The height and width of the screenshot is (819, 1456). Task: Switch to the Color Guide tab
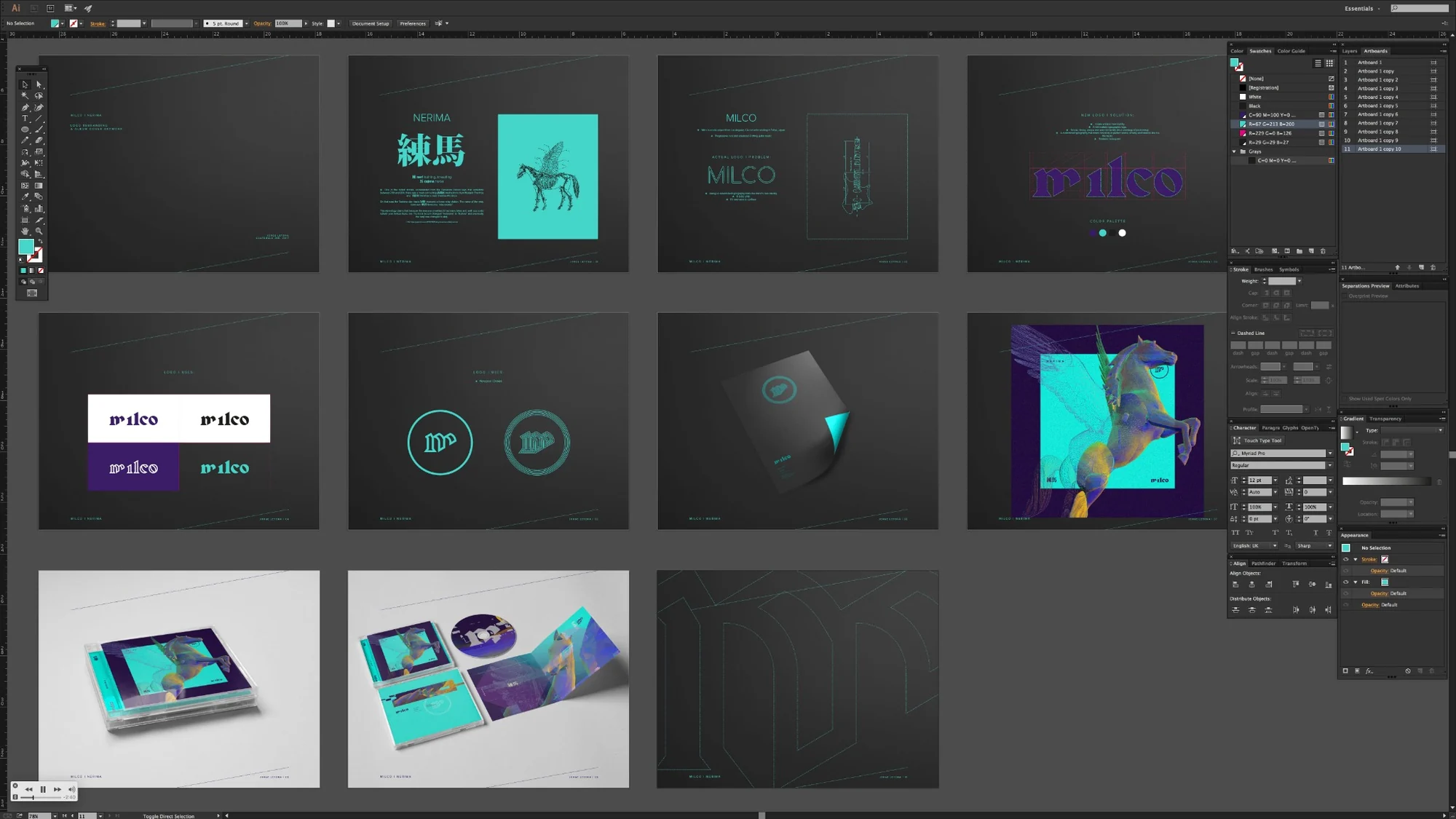pyautogui.click(x=1291, y=51)
